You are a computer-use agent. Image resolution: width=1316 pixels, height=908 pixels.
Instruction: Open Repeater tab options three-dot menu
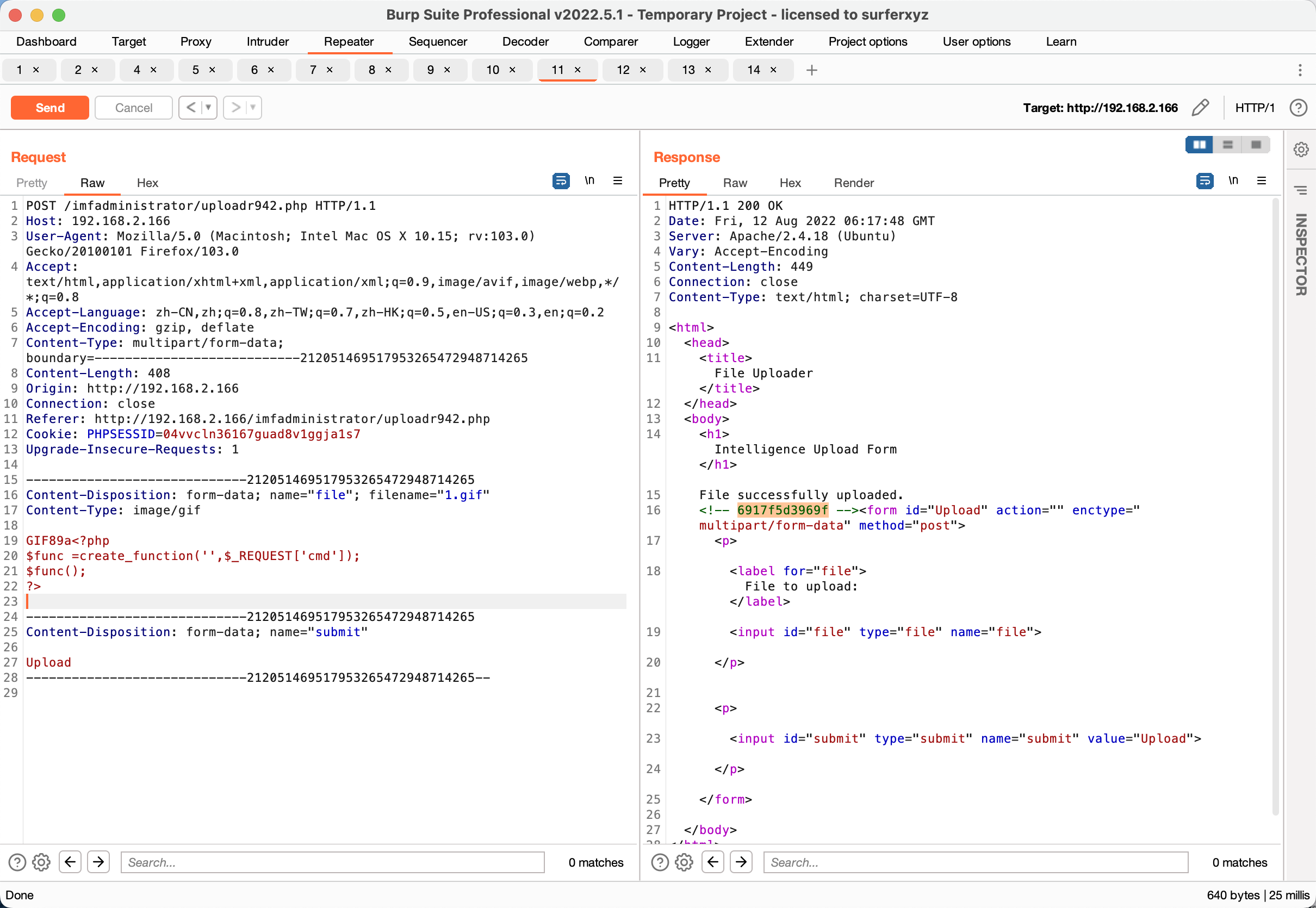click(1300, 70)
